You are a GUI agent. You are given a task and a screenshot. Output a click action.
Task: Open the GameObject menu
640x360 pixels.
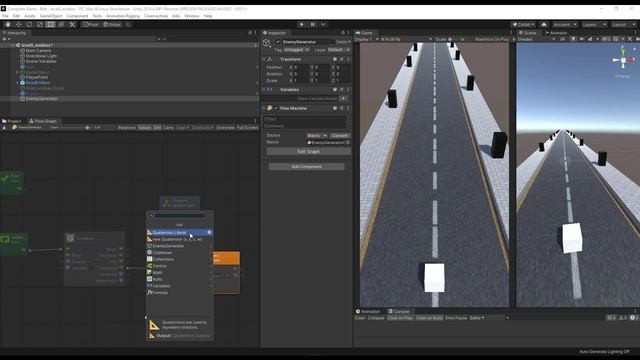coord(51,16)
